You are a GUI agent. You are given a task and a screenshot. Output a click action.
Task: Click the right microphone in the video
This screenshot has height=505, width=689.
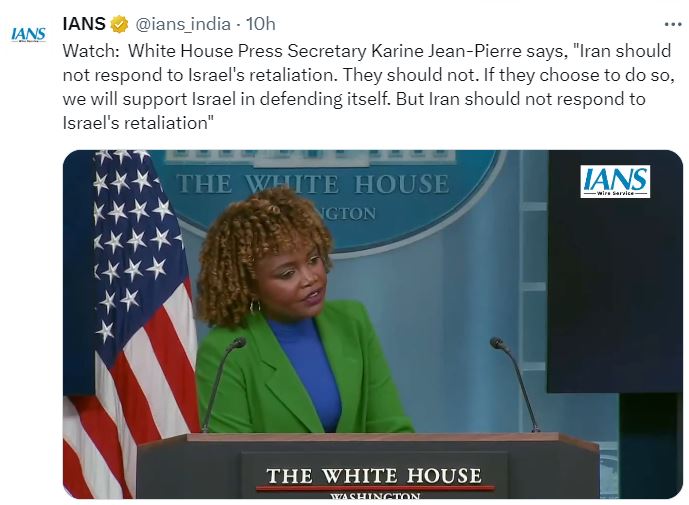515,383
